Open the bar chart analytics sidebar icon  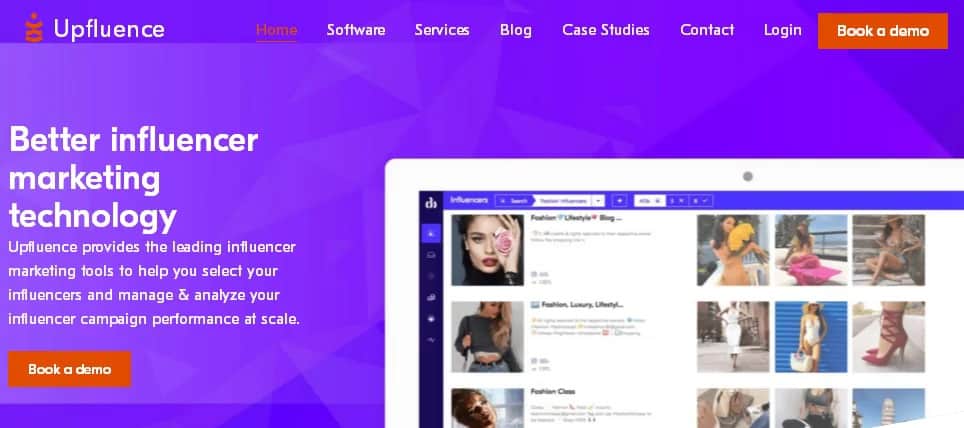tap(431, 298)
